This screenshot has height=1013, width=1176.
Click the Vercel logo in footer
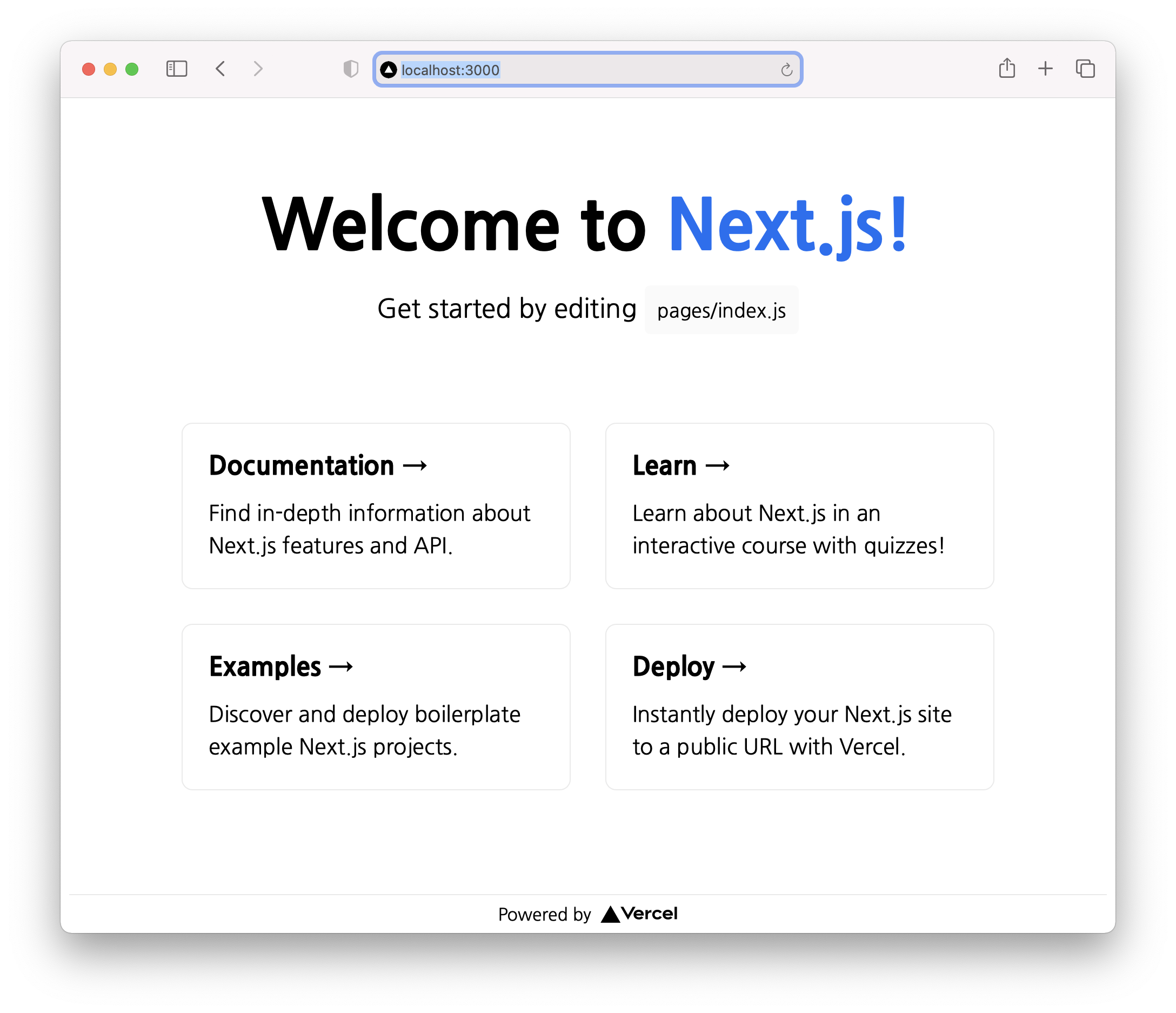pyautogui.click(x=639, y=914)
